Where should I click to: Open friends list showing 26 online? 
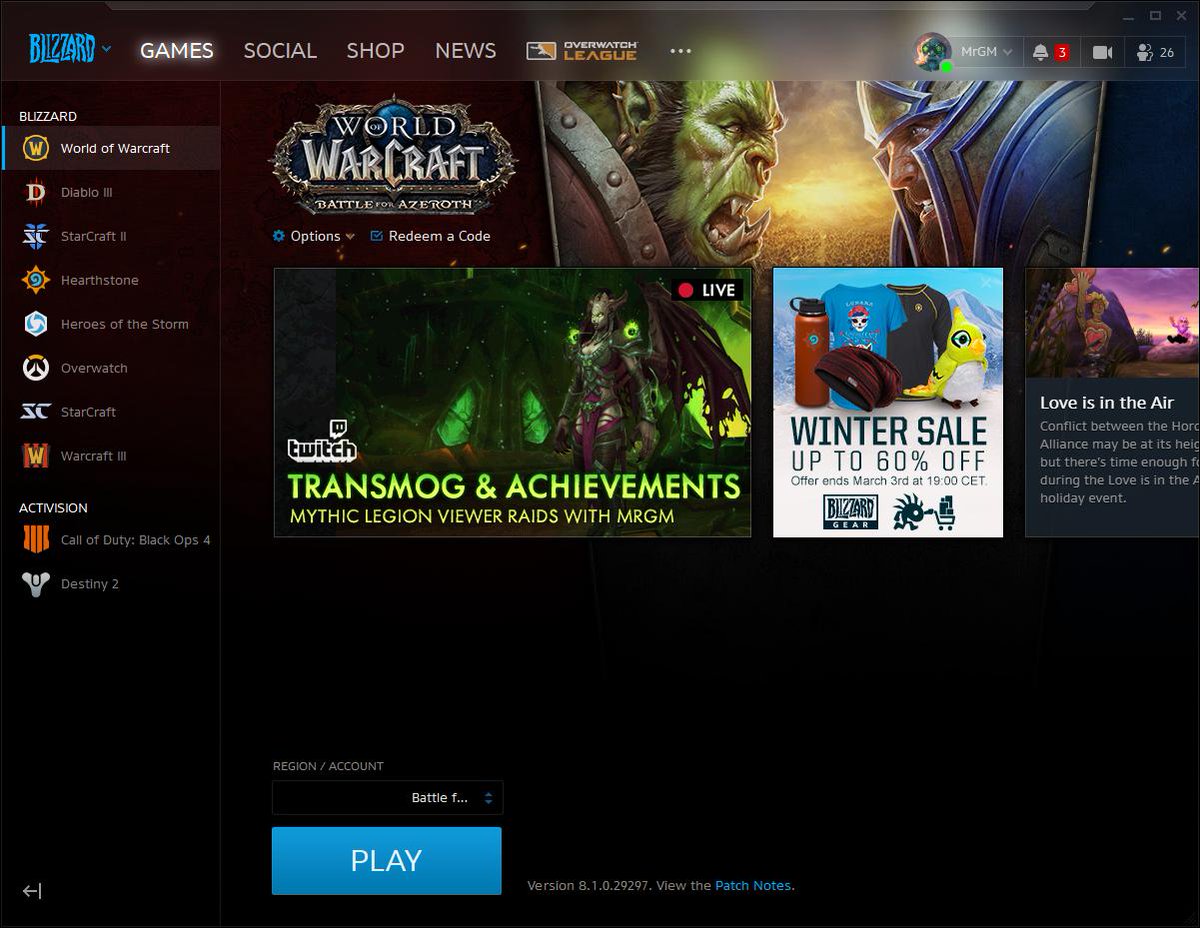(1156, 52)
